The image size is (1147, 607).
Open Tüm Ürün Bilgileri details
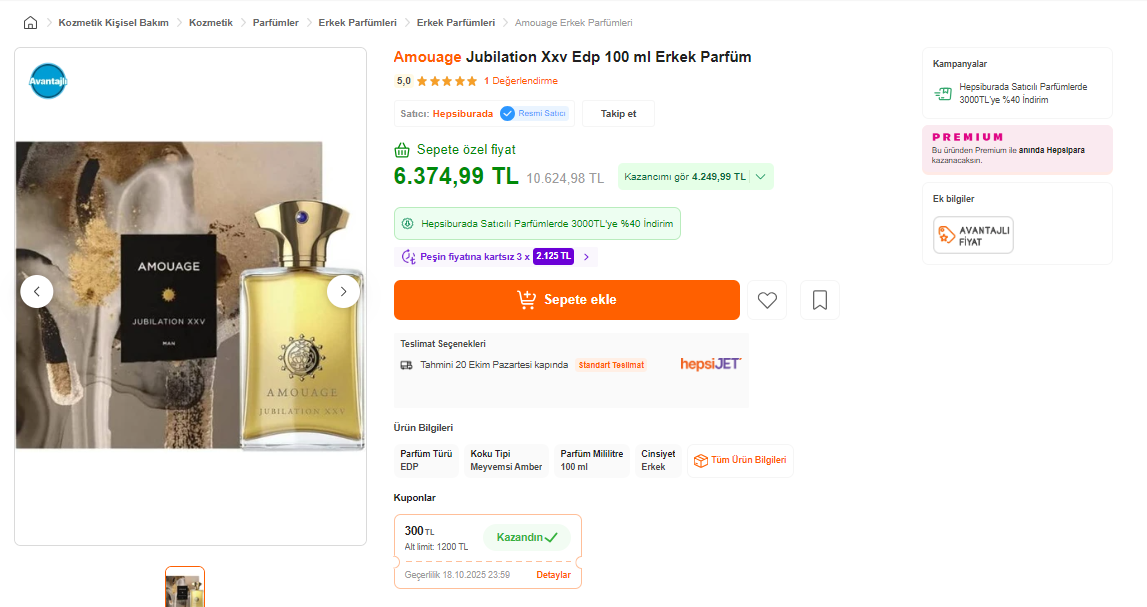(x=740, y=461)
